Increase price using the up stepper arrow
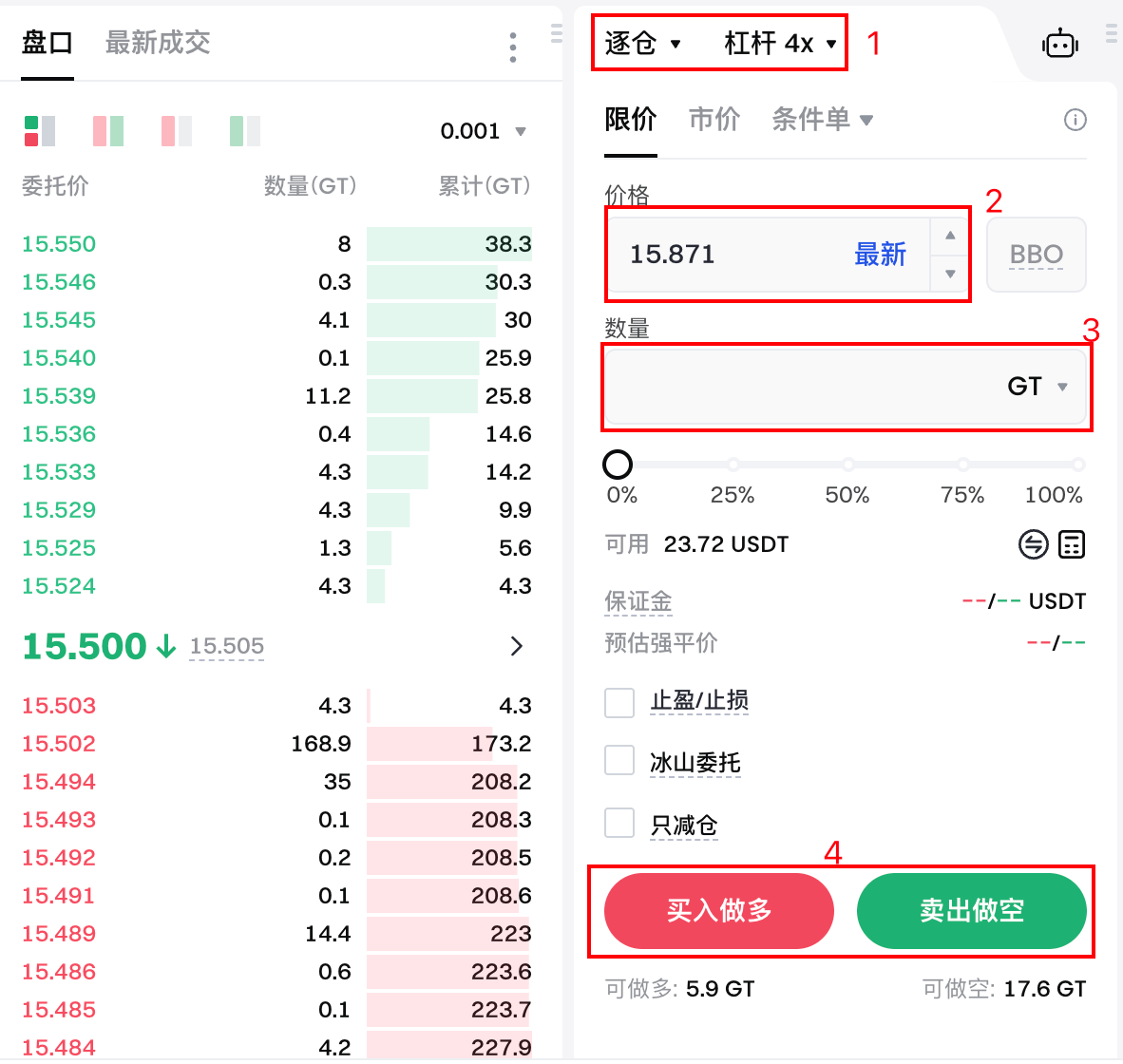The width and height of the screenshot is (1123, 1064). pos(950,236)
